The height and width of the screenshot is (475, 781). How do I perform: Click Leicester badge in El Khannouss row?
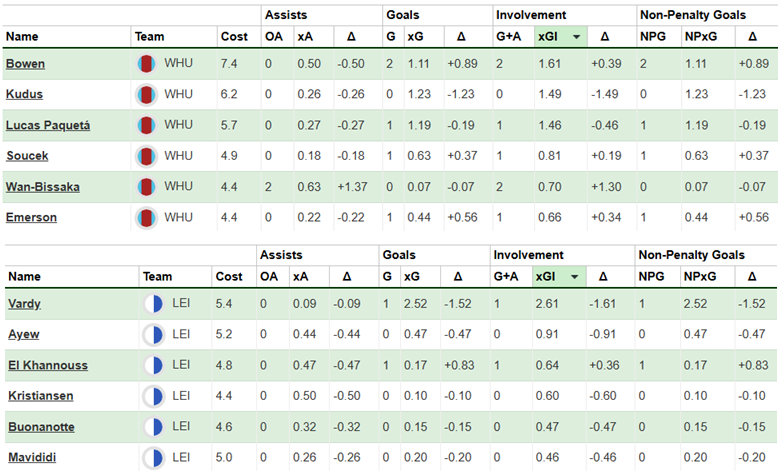point(154,365)
